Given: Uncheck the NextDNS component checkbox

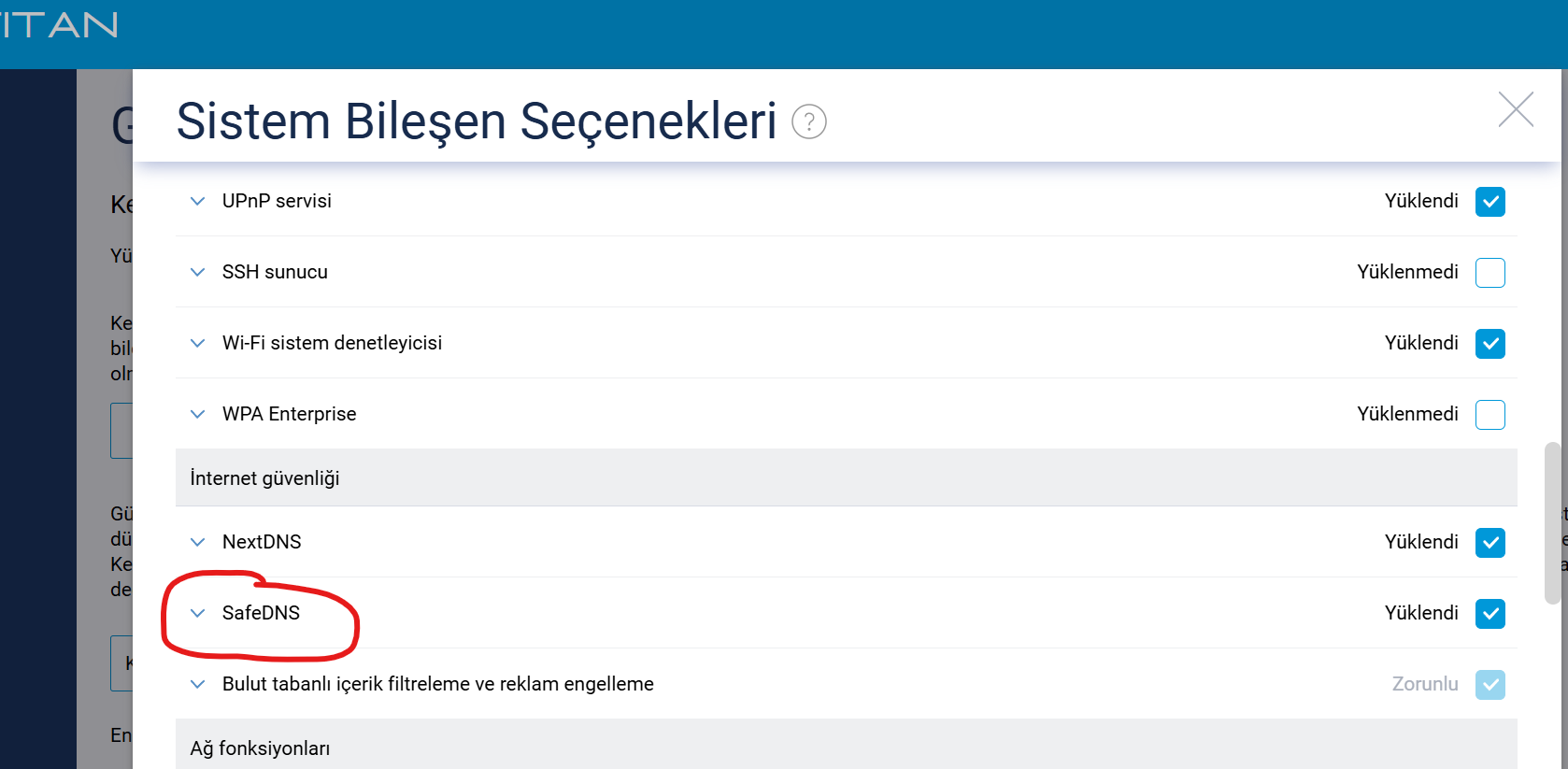Looking at the screenshot, I should click(x=1490, y=543).
